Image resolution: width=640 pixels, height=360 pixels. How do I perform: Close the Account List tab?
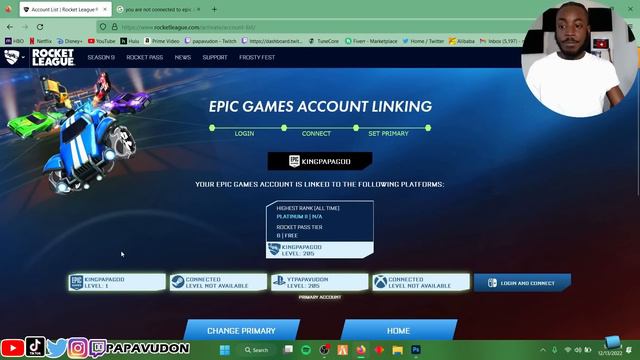105,9
